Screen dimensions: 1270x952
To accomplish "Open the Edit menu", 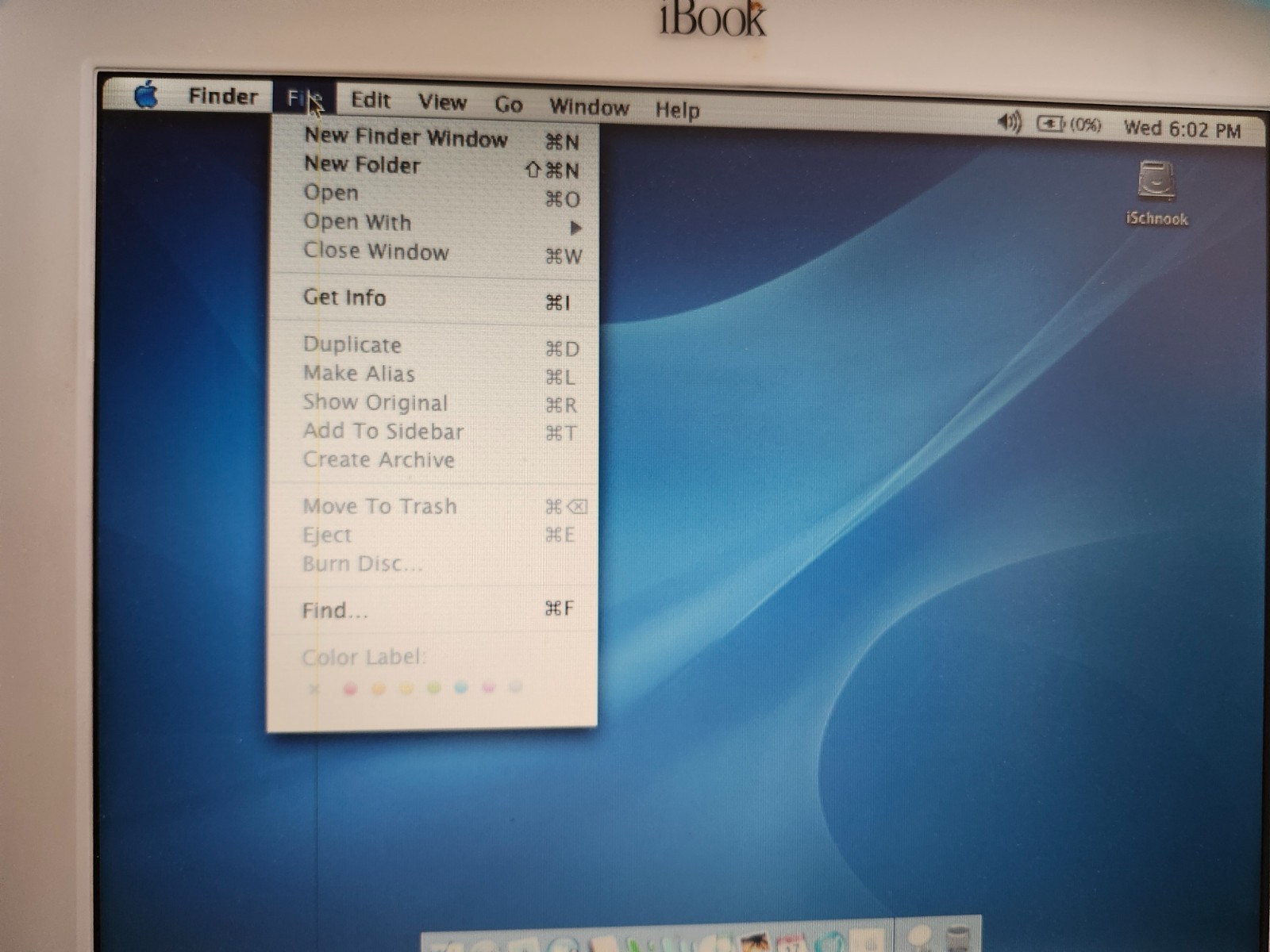I will (x=371, y=101).
